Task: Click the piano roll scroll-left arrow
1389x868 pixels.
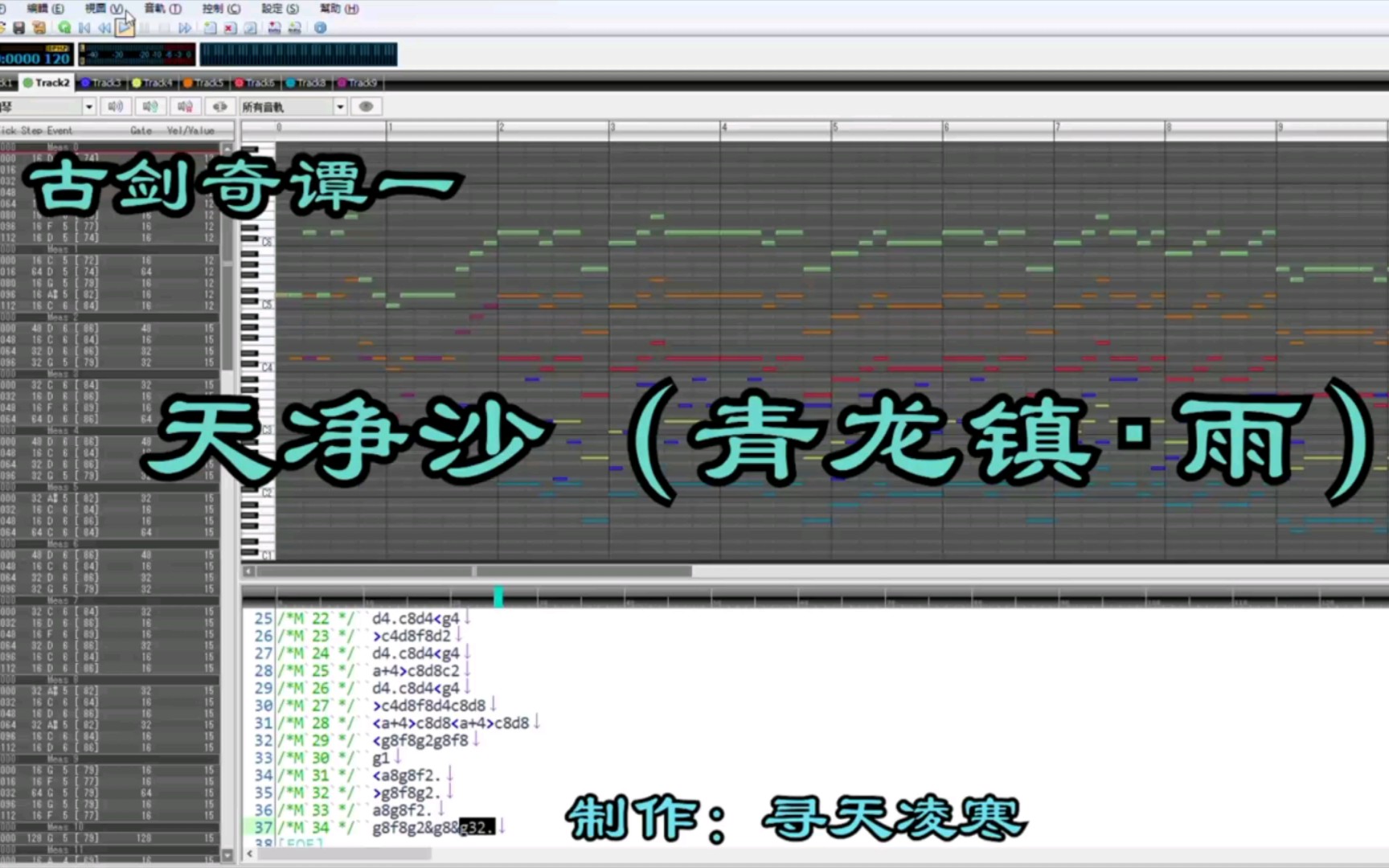Action: pos(249,571)
